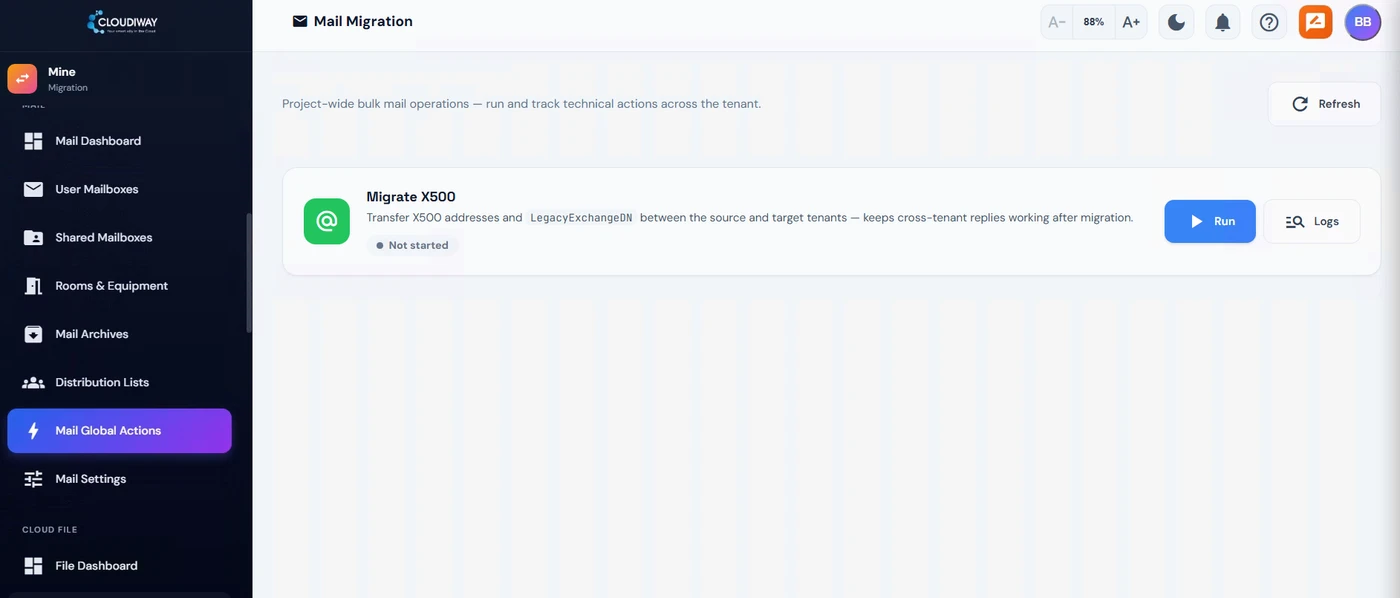Select Mail Global Actions menu item

click(x=119, y=431)
